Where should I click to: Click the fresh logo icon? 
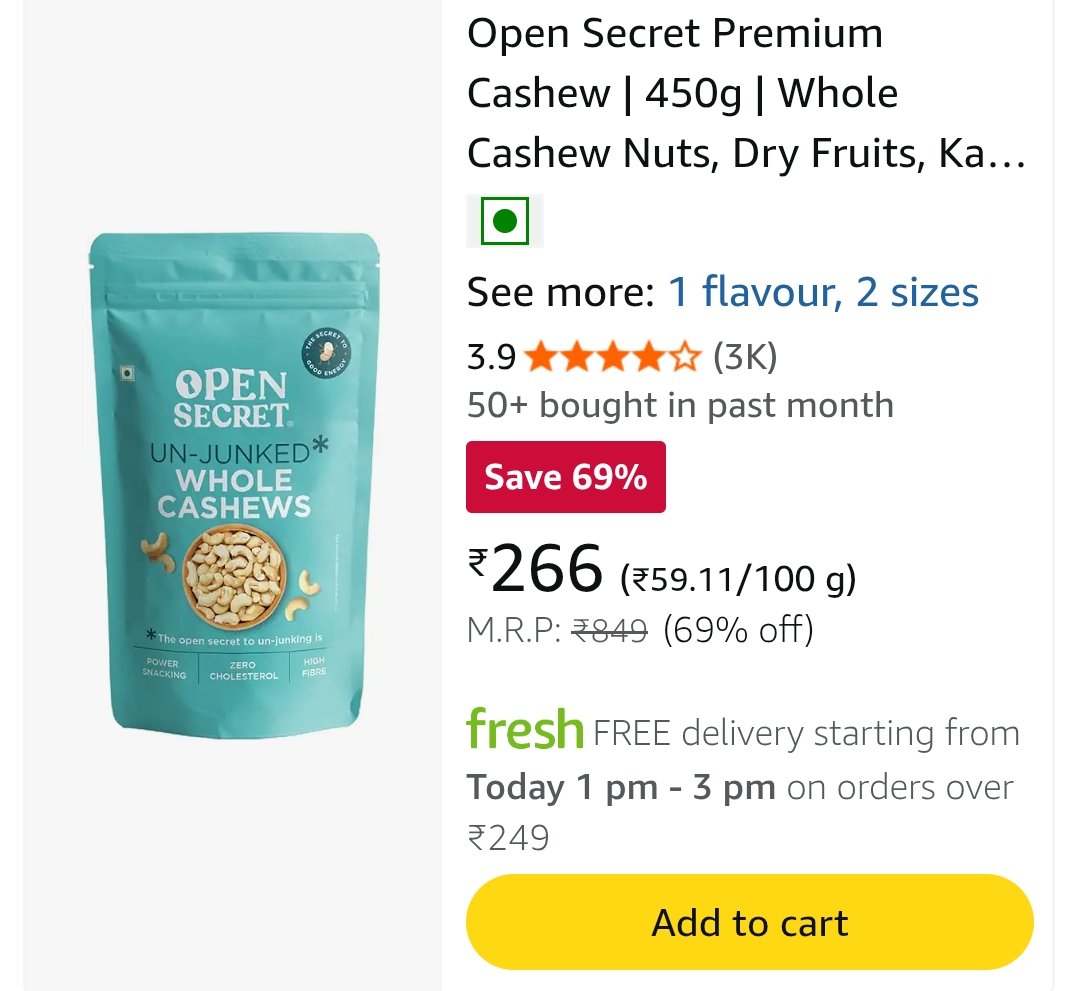[x=525, y=729]
